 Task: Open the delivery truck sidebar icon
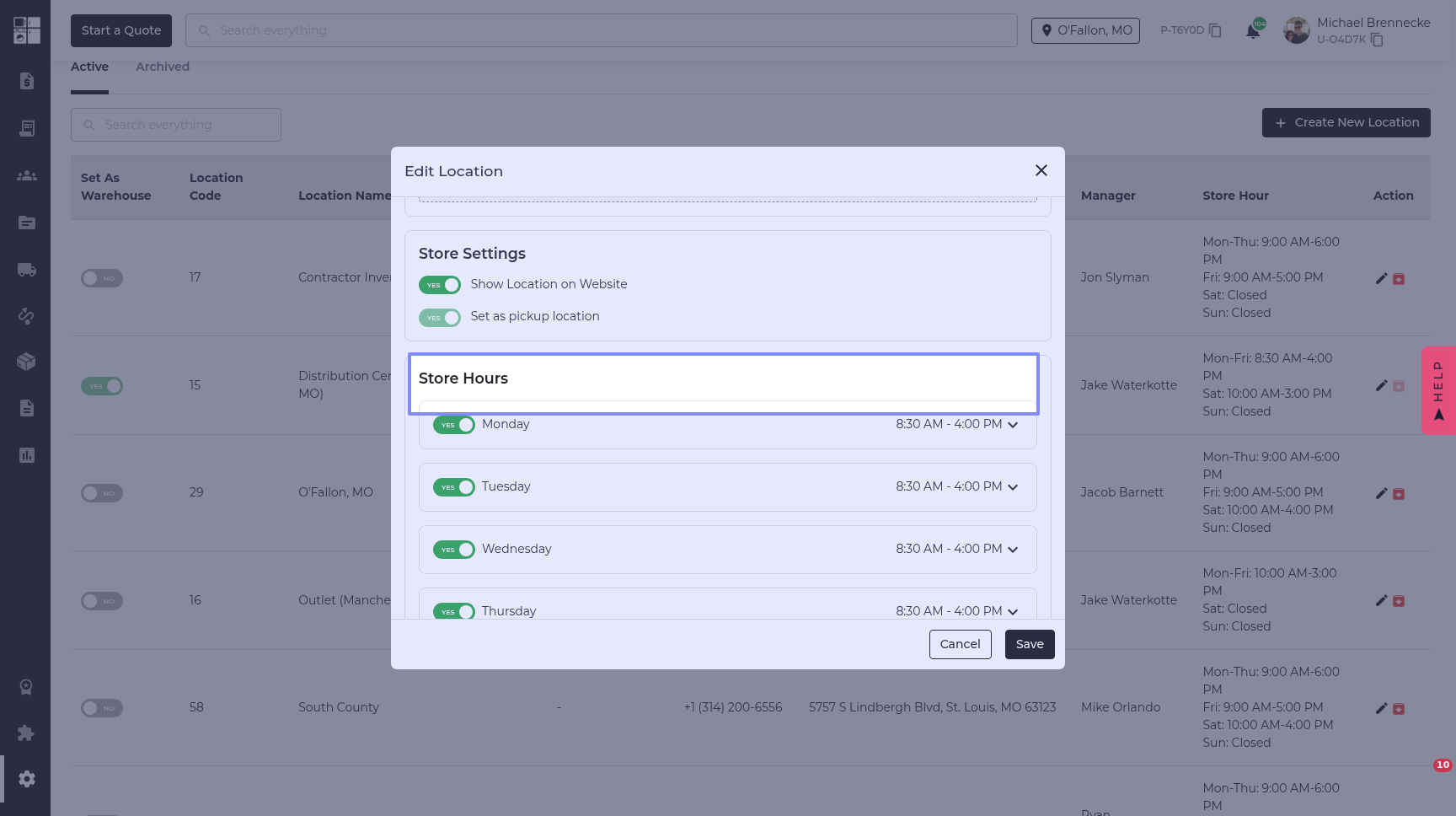tap(27, 270)
